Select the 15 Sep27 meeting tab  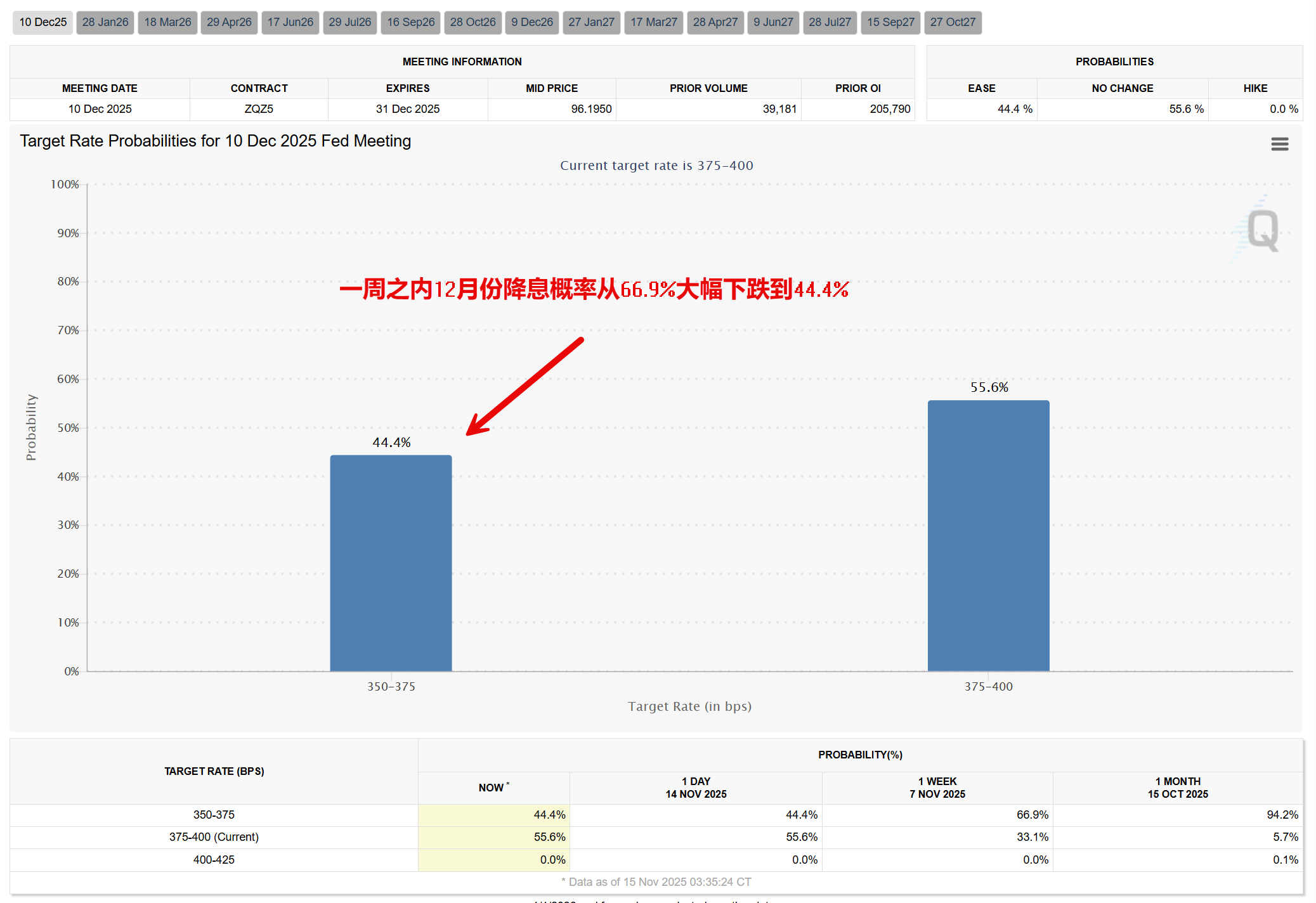click(x=890, y=22)
